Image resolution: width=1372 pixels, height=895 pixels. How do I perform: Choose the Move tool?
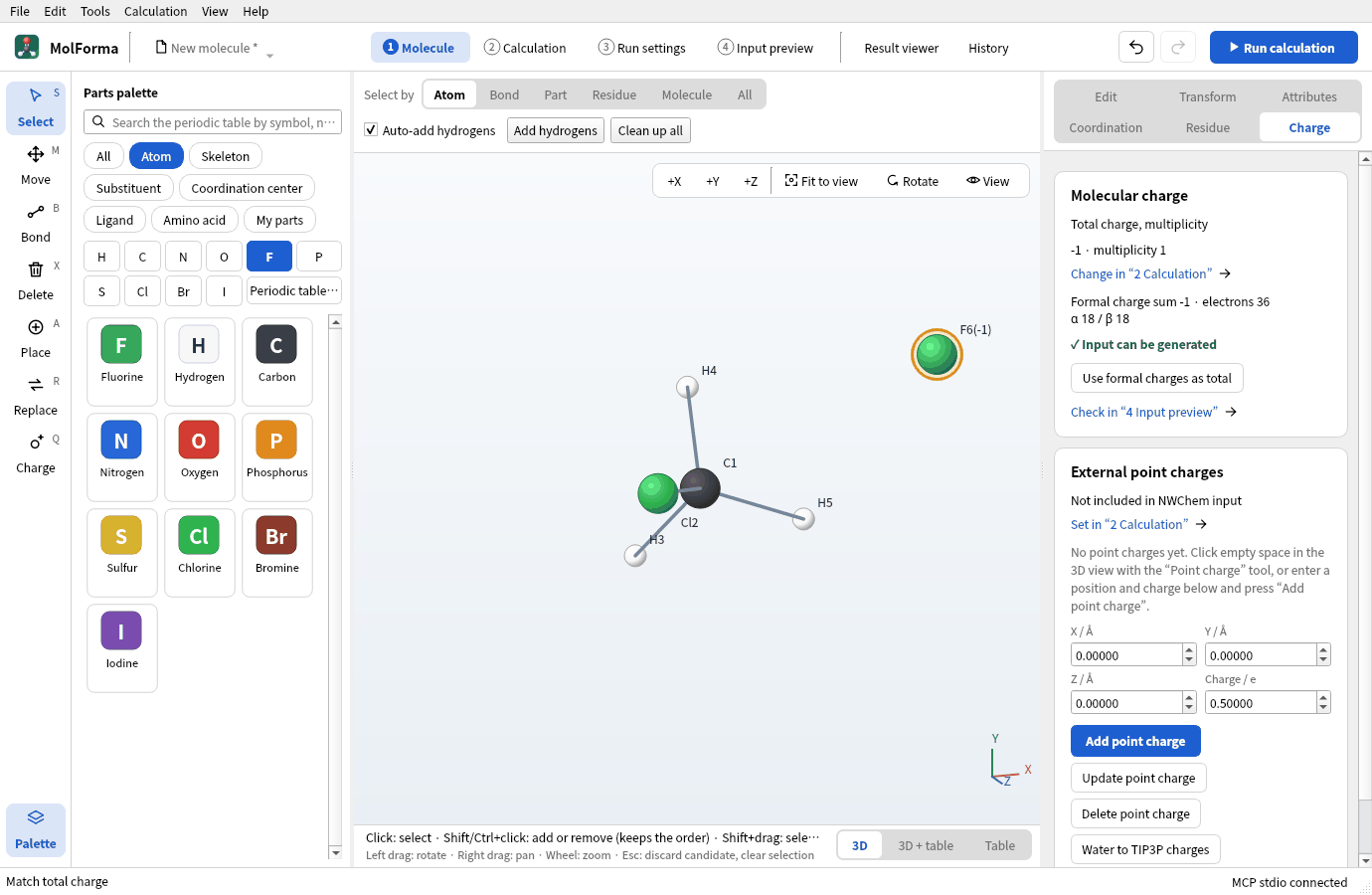pyautogui.click(x=36, y=165)
